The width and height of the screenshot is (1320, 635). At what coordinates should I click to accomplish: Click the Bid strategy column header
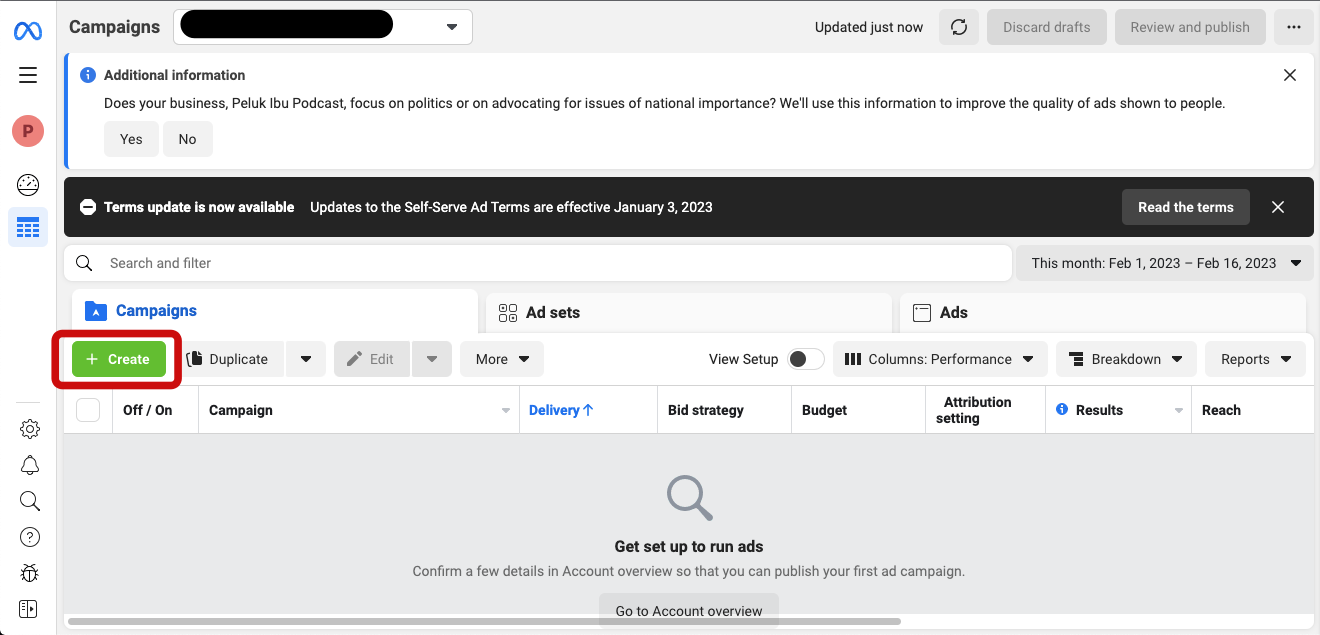(724, 410)
